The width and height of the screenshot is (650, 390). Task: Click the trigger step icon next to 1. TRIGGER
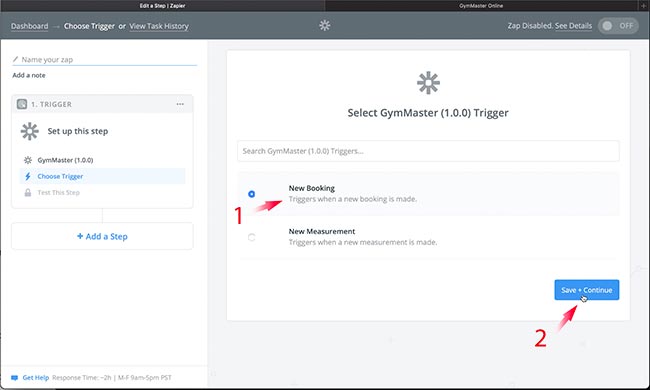(22, 104)
